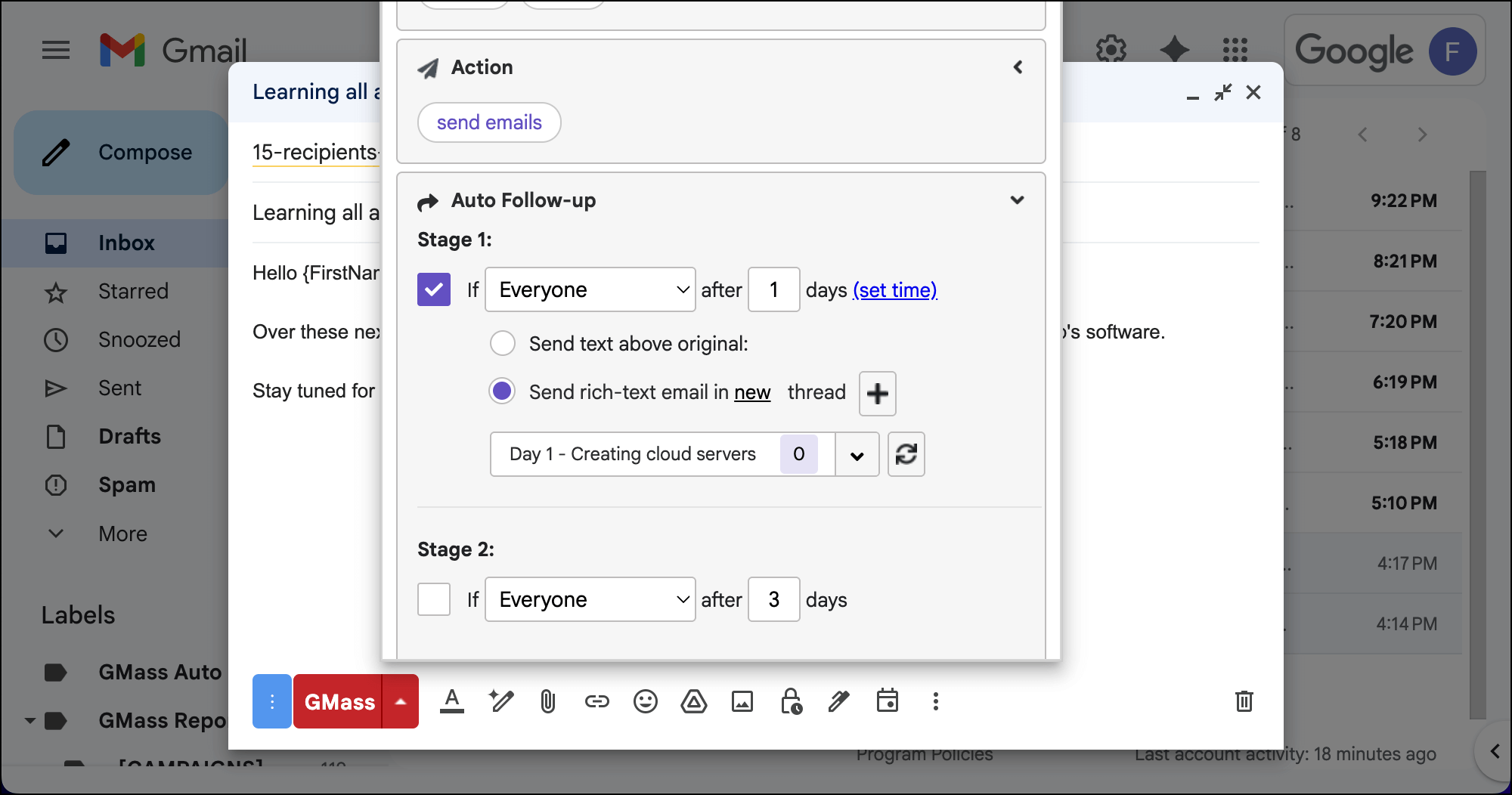Viewport: 1512px width, 795px height.
Task: Open the Drafts folder
Action: (129, 436)
